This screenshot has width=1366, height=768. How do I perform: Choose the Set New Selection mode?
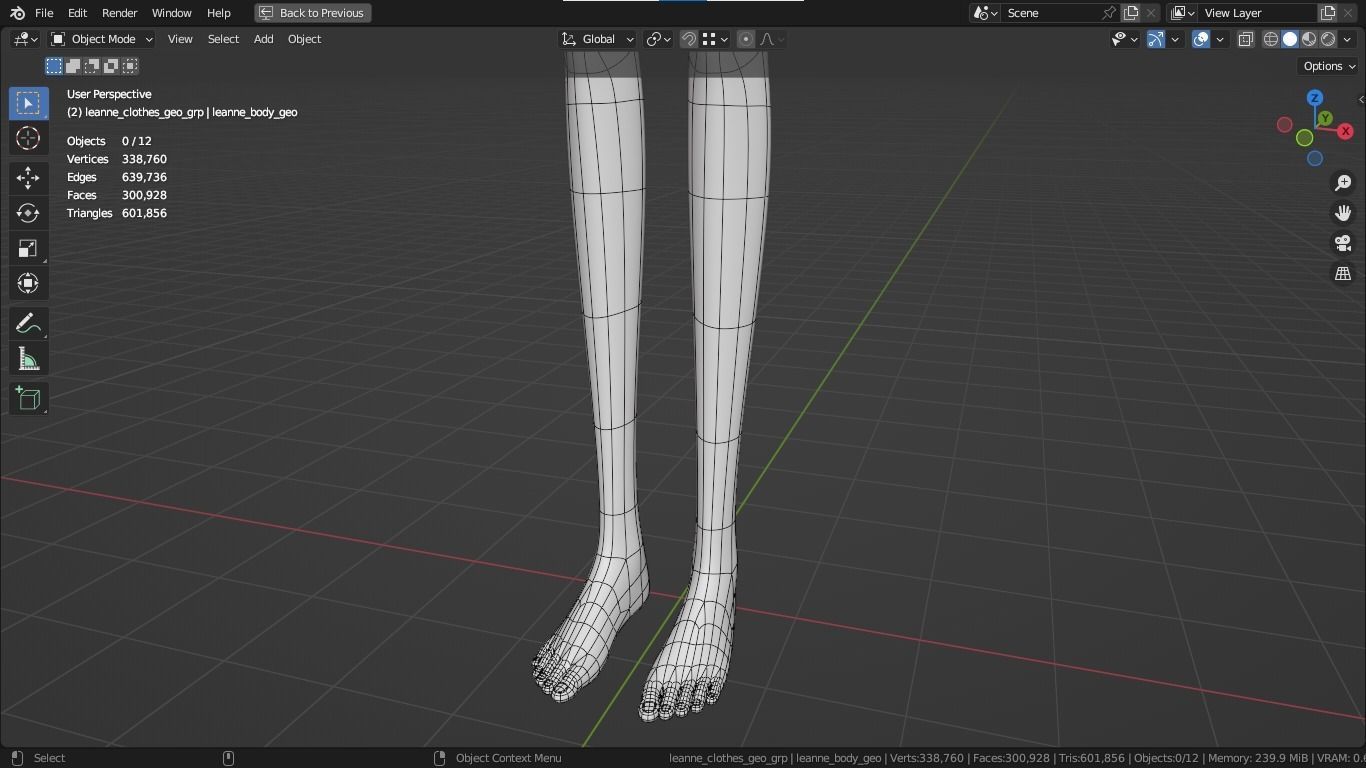[54, 66]
